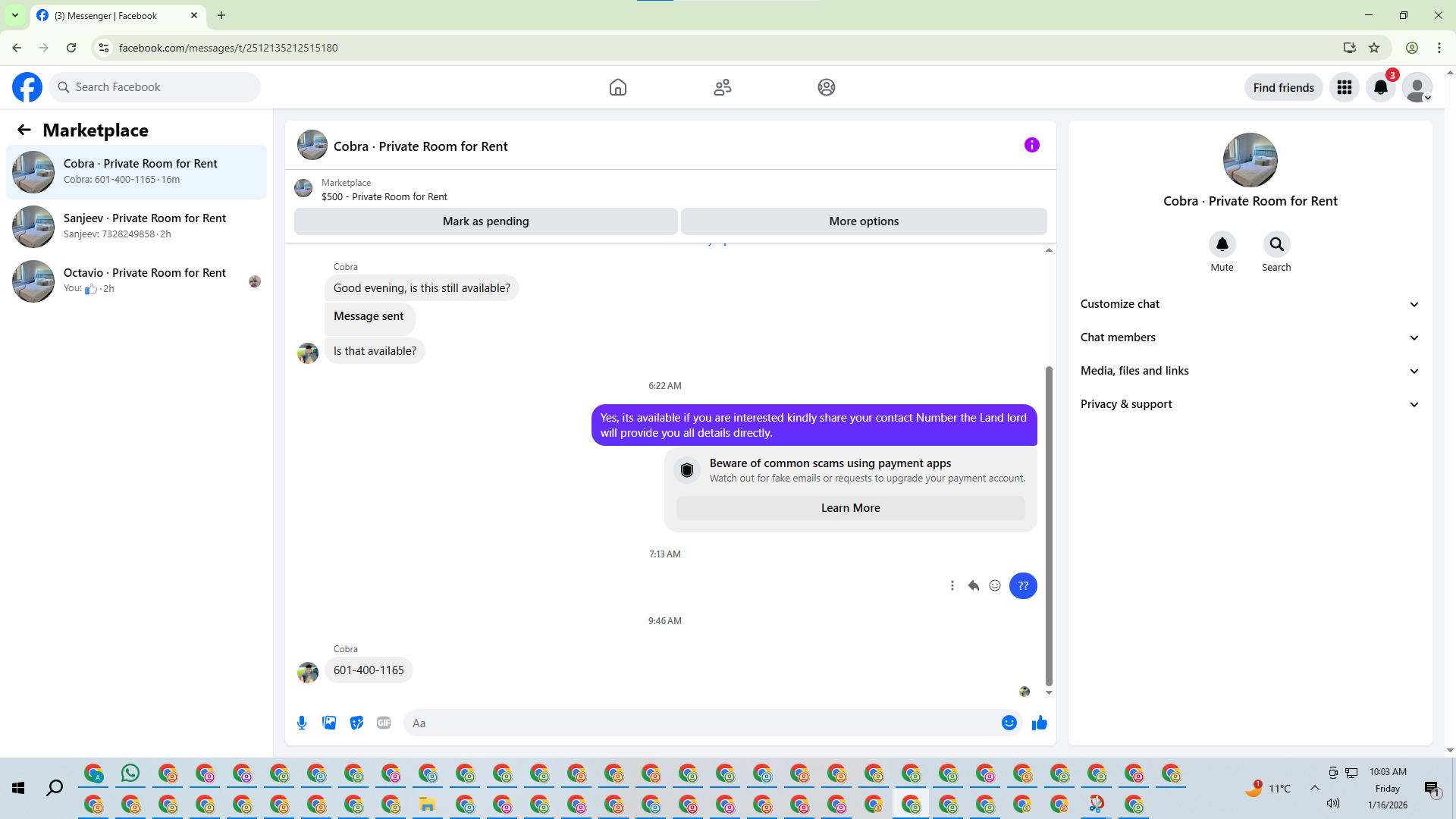The height and width of the screenshot is (819, 1456).
Task: Open the GIF picker
Action: click(384, 723)
